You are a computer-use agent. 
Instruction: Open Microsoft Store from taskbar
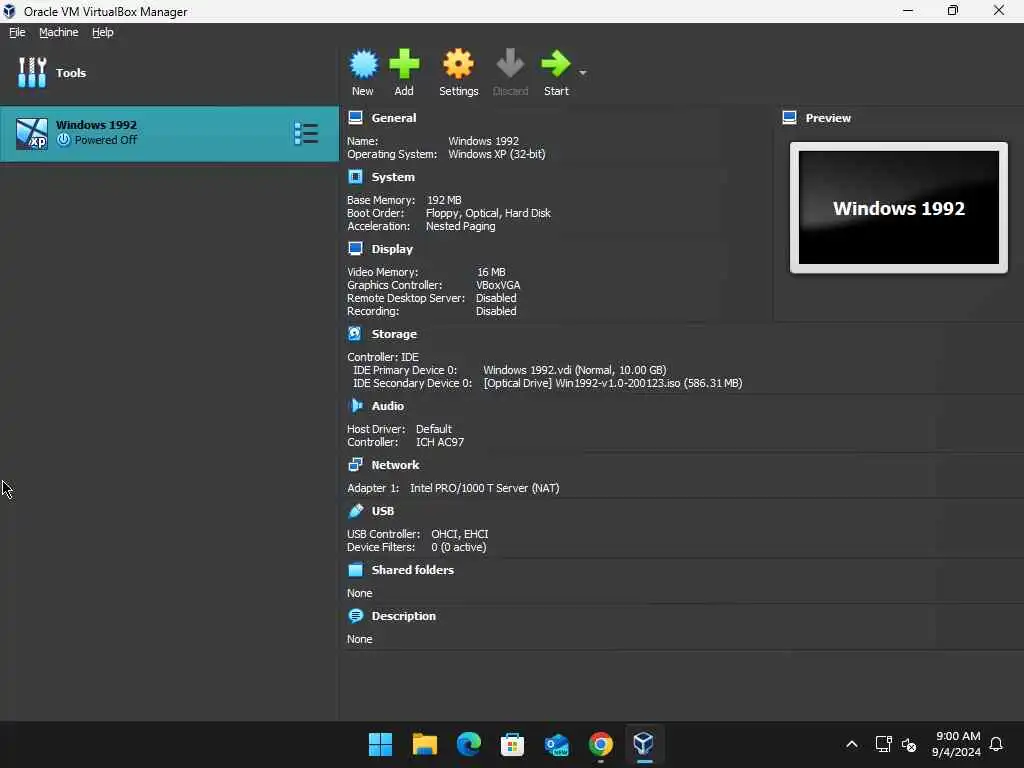(x=512, y=744)
